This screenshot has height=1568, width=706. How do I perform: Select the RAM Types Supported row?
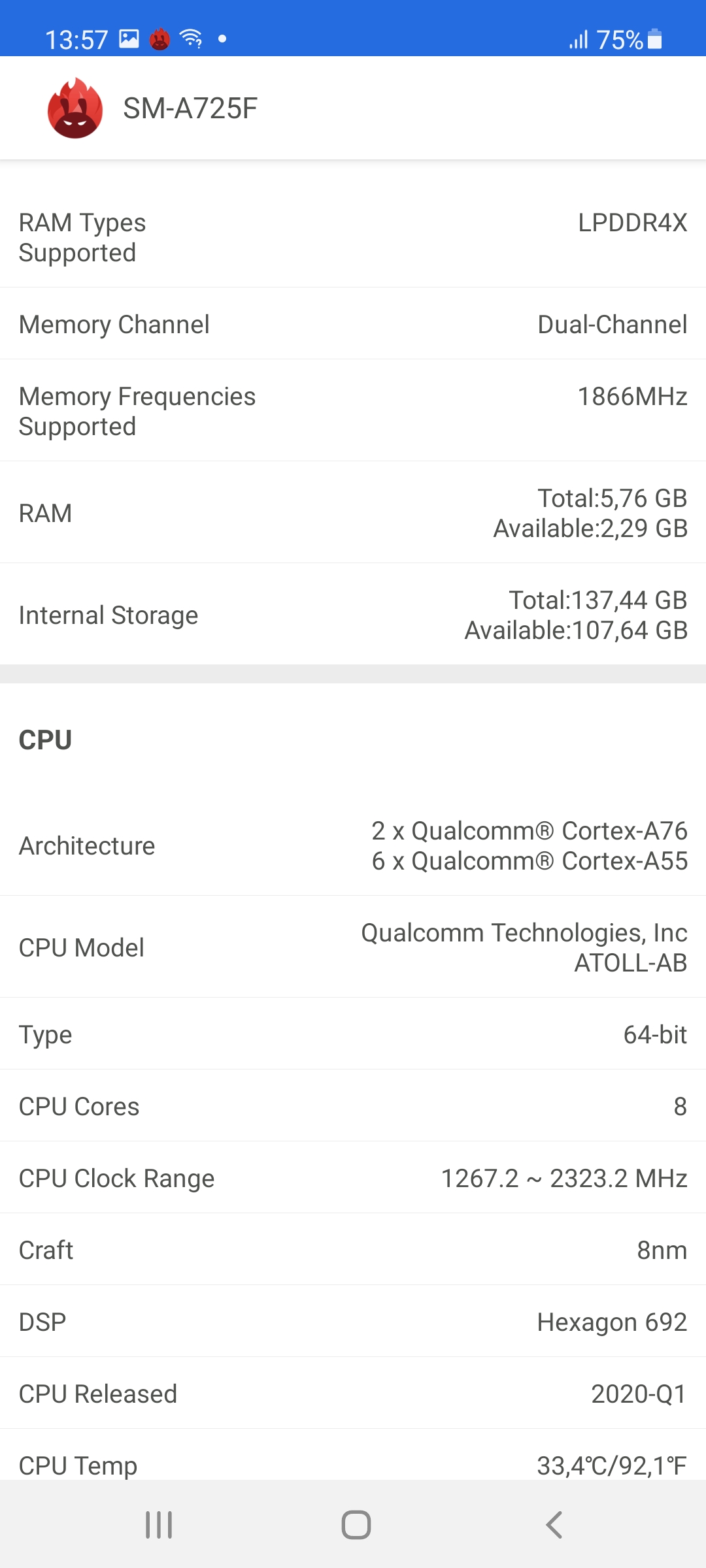[x=353, y=238]
